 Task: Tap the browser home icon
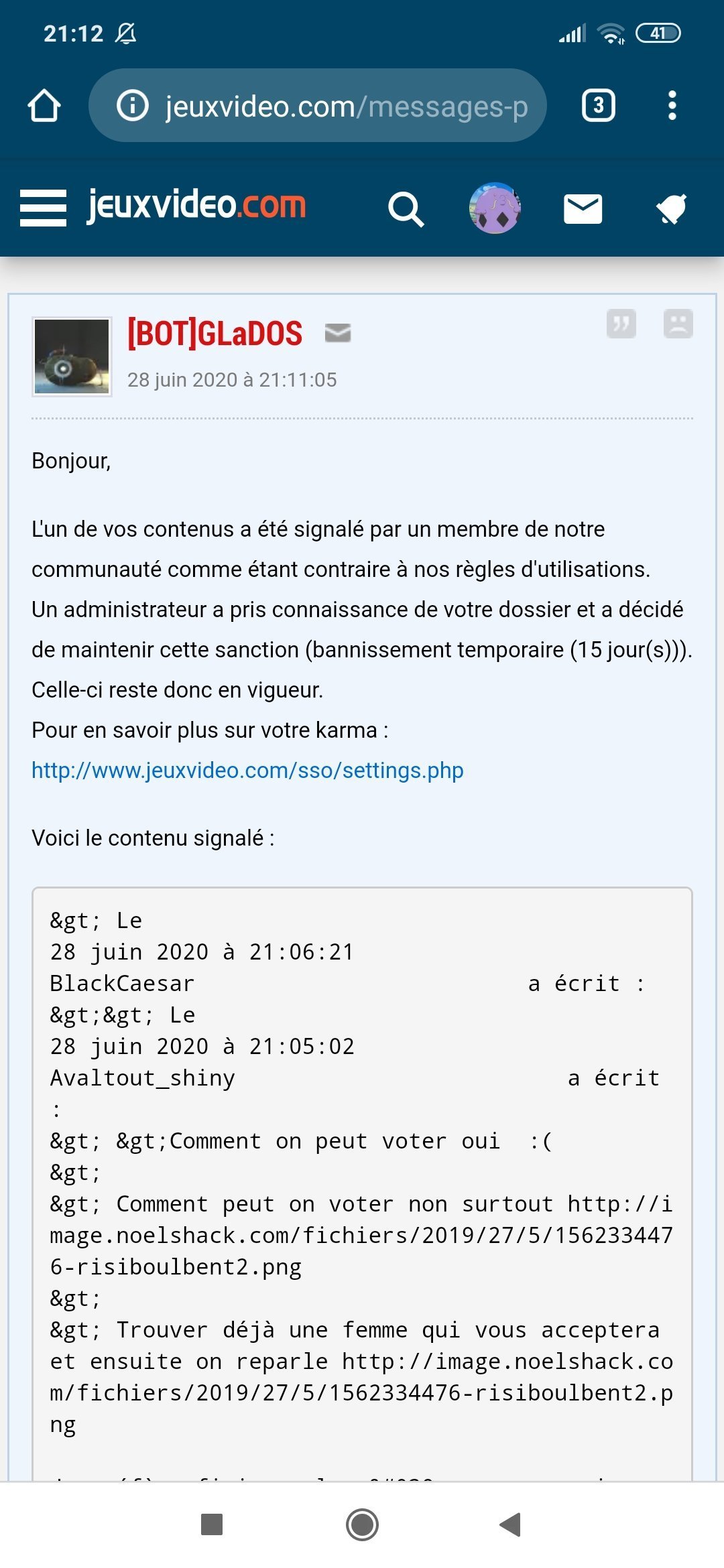click(44, 106)
